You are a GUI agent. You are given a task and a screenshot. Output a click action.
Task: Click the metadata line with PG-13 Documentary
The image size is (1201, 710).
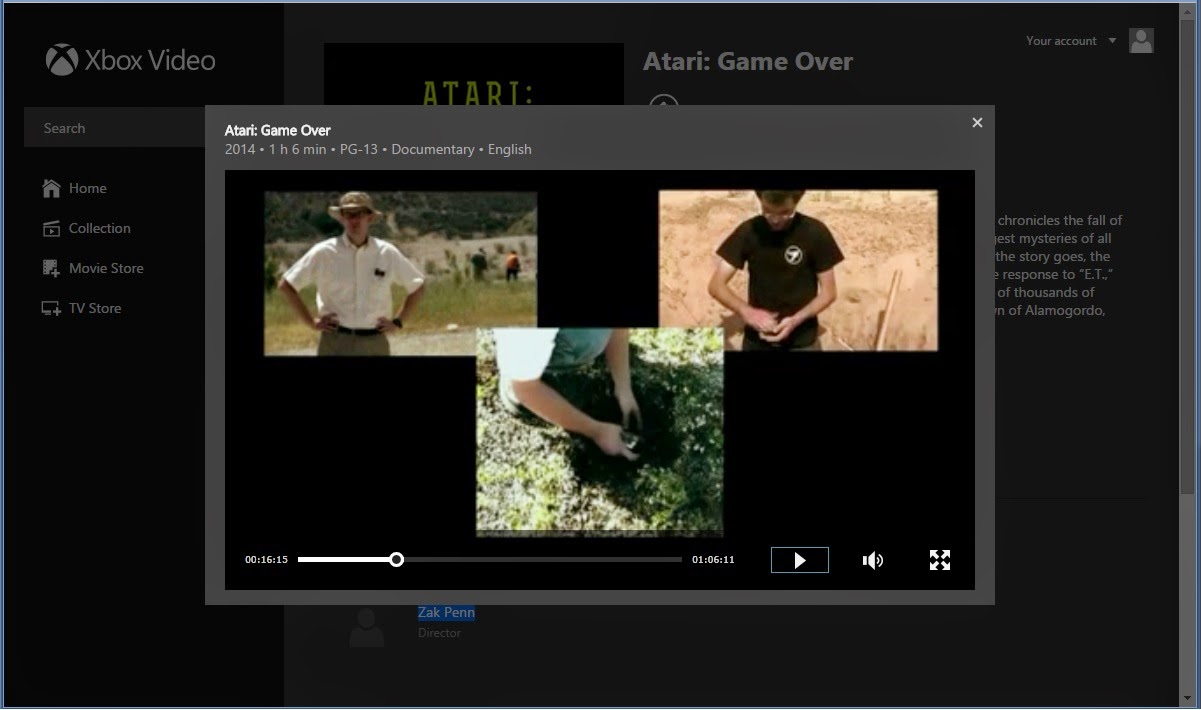[378, 149]
